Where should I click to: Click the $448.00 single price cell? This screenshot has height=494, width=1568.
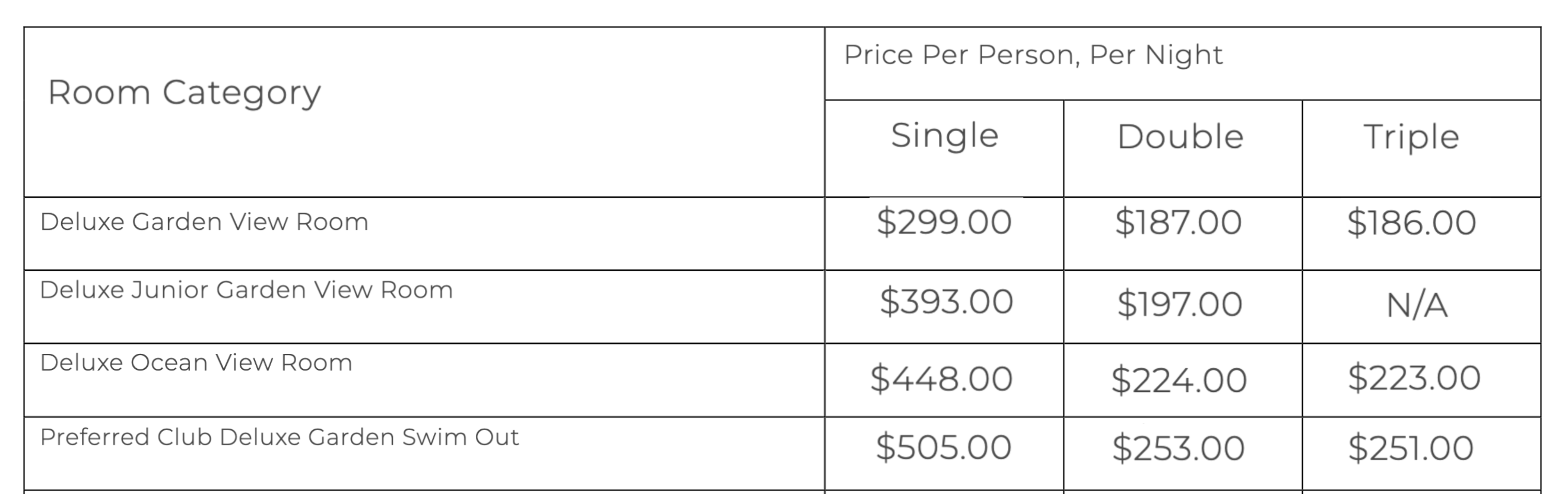pos(944,380)
